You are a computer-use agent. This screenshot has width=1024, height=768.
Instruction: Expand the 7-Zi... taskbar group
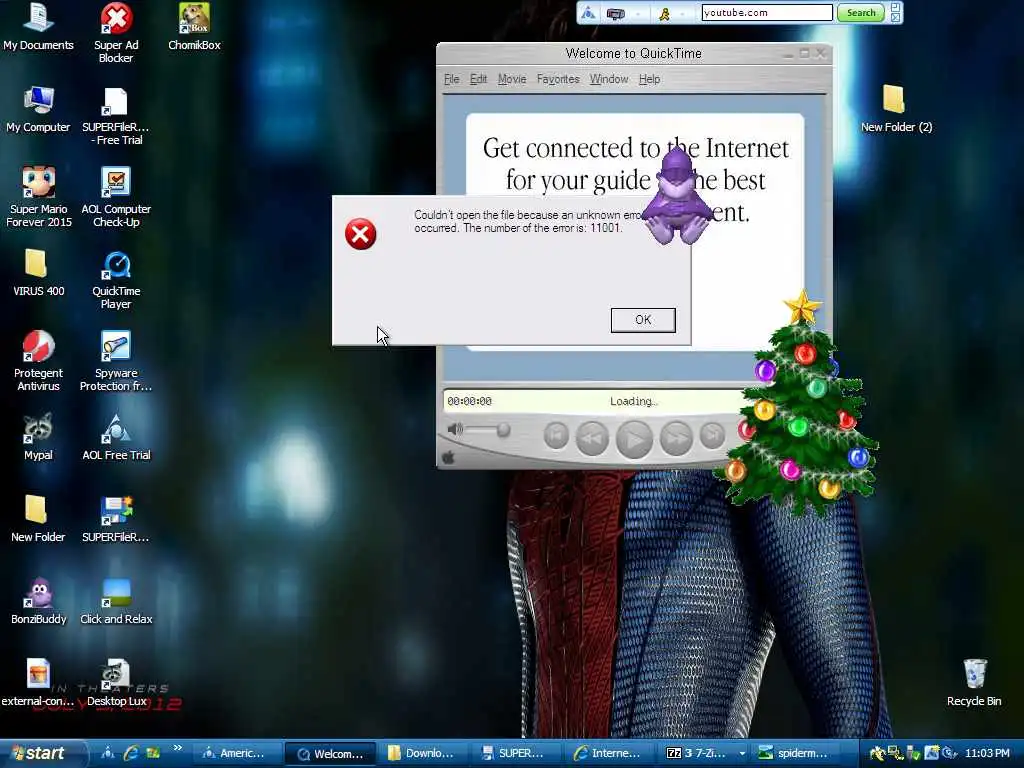point(705,753)
